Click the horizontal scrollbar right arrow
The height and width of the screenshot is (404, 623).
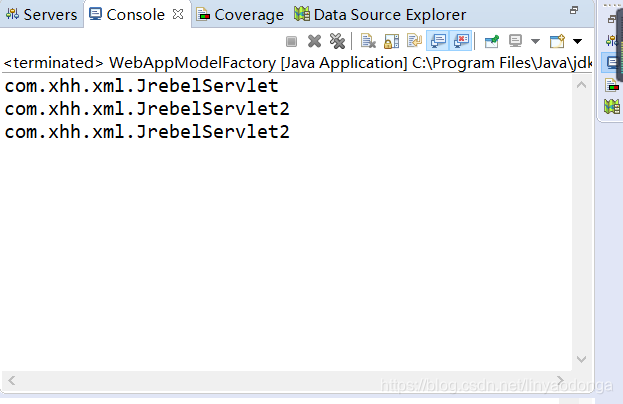[x=560, y=381]
